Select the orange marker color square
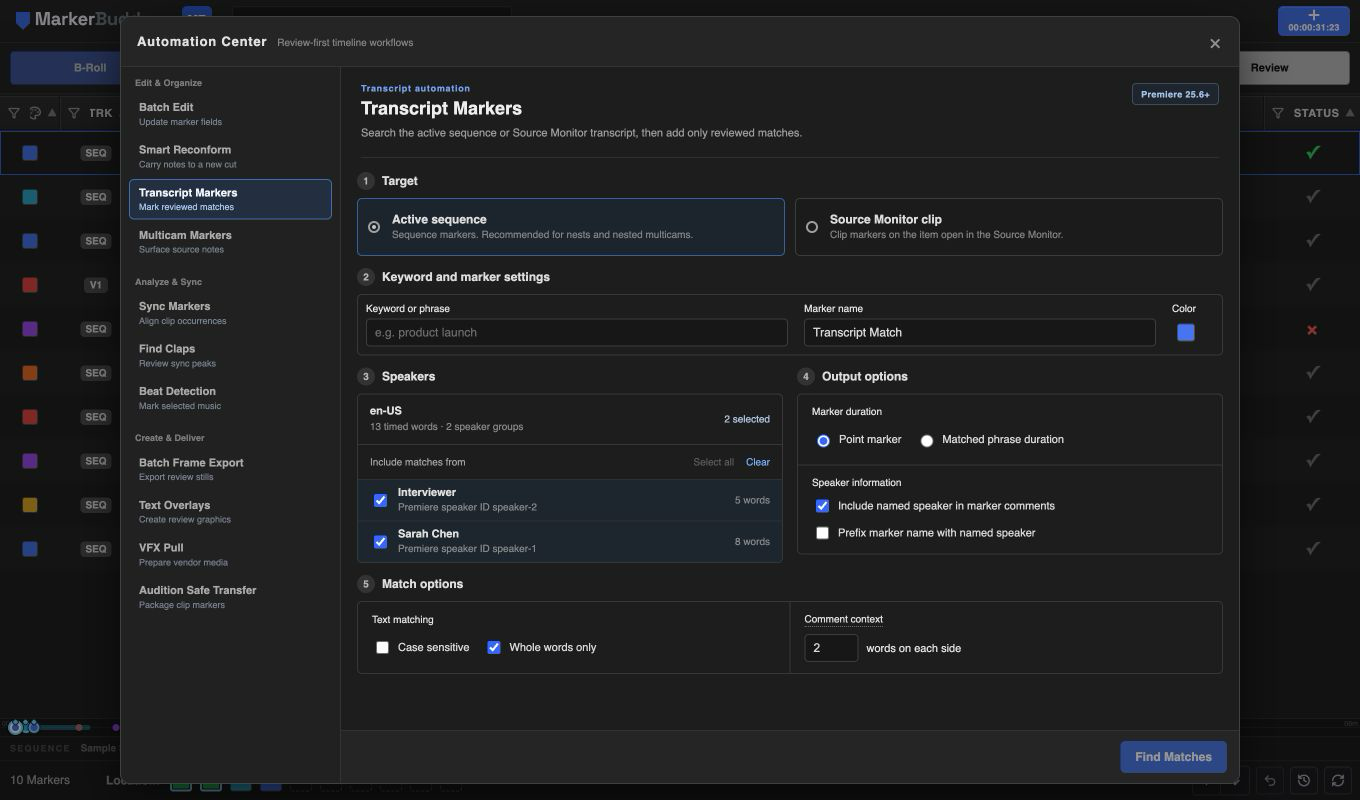Screen dimensions: 1360x800 click(x=30, y=373)
